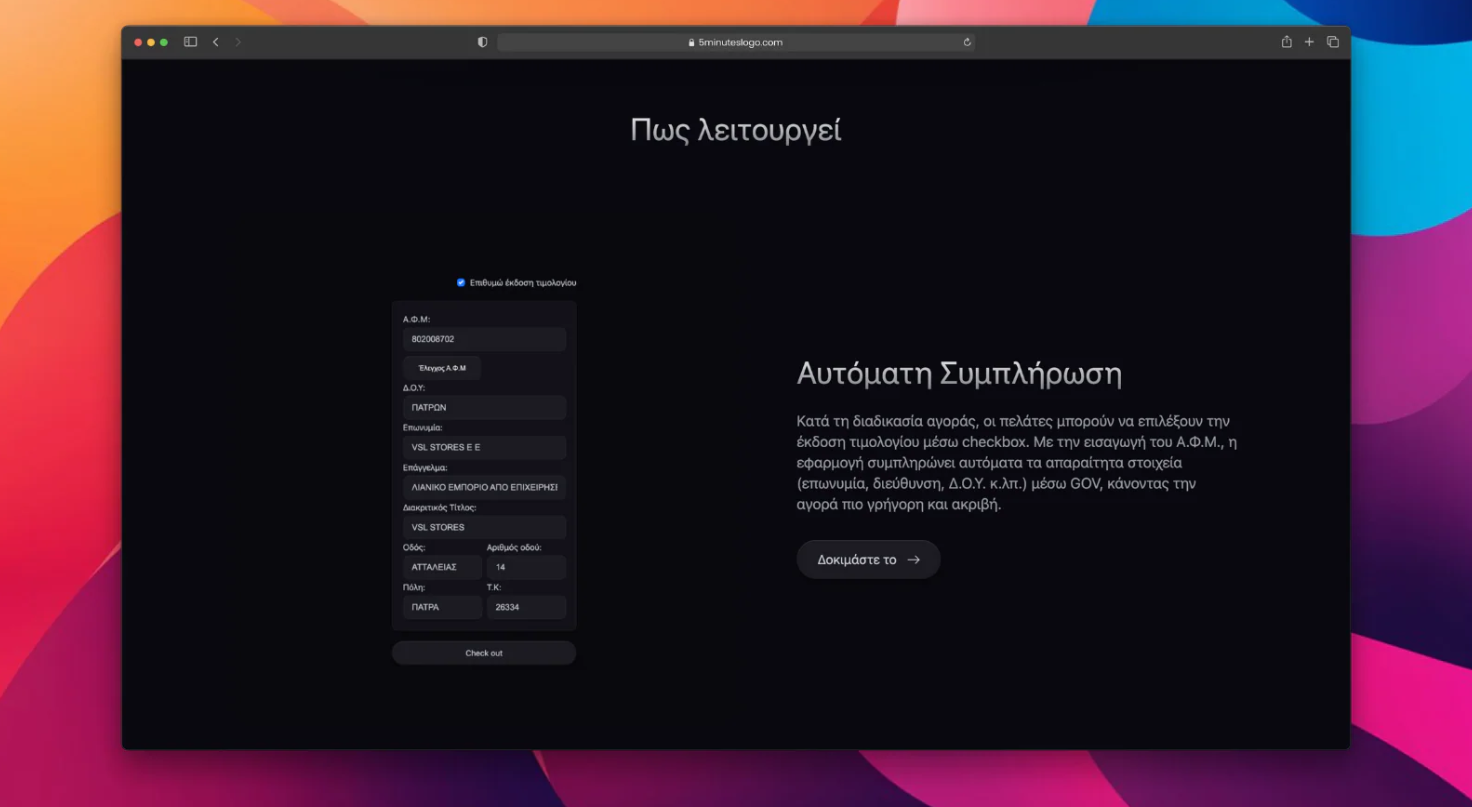The image size is (1472, 807).
Task: Open the Share icon in Safari toolbar
Action: [1287, 41]
